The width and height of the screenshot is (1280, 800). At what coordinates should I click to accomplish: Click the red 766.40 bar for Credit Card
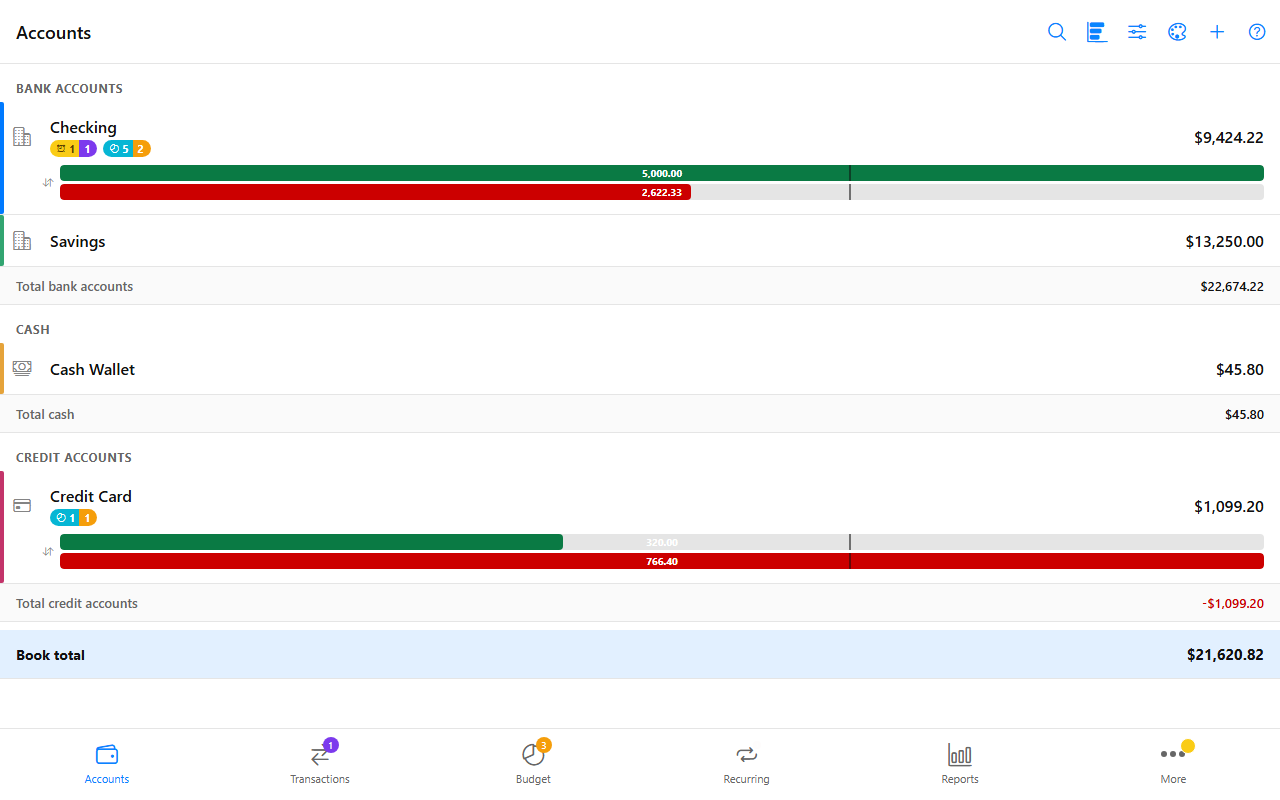coord(662,561)
